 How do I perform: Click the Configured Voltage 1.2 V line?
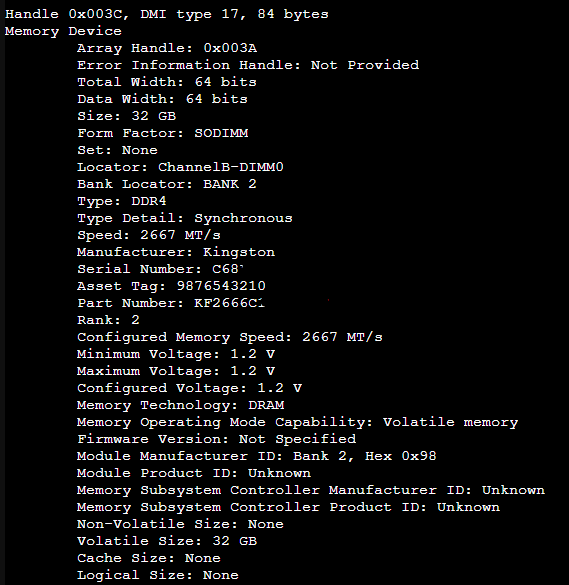(189, 388)
